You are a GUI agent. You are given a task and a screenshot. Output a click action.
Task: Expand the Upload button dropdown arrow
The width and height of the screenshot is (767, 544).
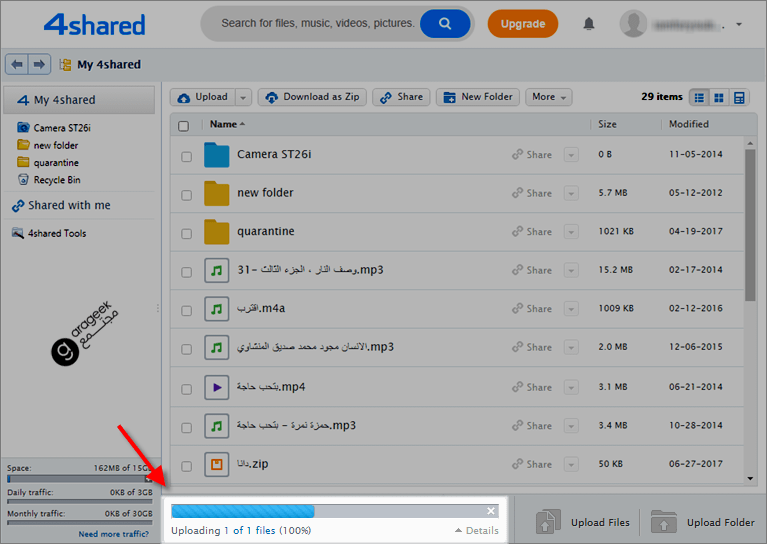coord(243,97)
